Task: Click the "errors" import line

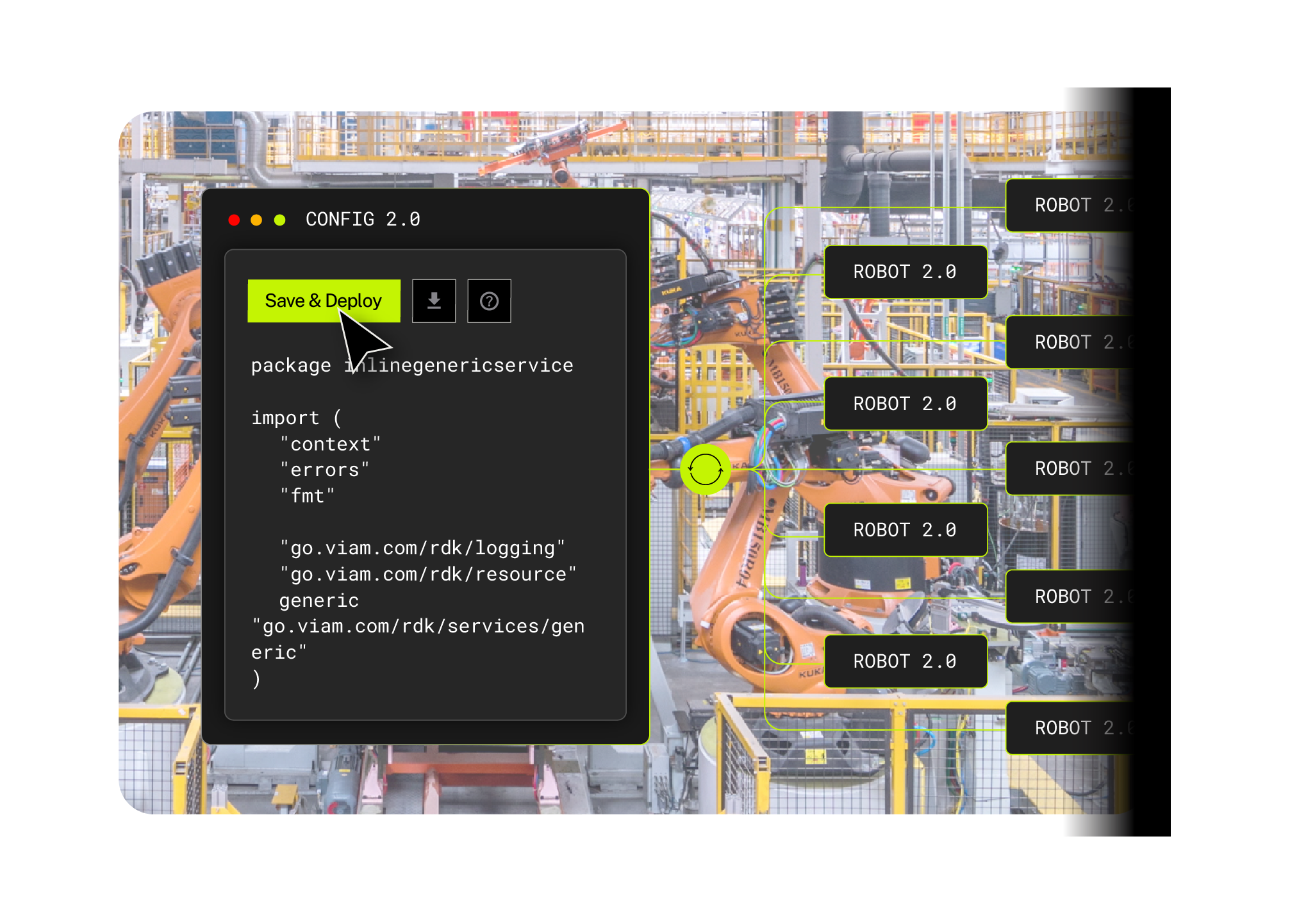Action: [324, 470]
